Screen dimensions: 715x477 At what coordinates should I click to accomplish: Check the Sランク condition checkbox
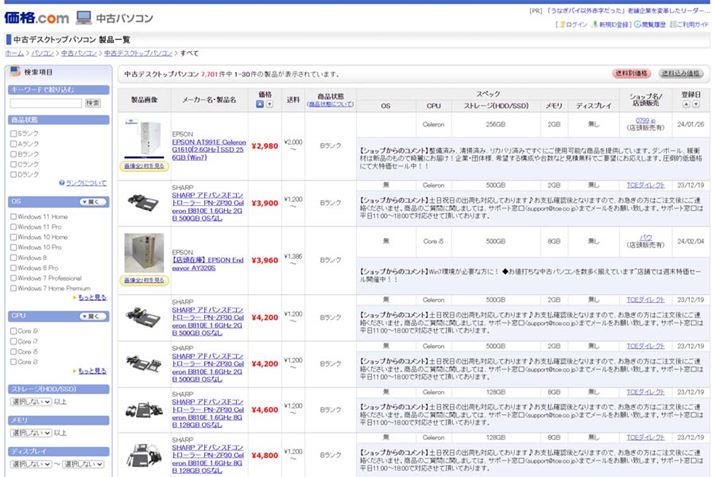pos(13,133)
